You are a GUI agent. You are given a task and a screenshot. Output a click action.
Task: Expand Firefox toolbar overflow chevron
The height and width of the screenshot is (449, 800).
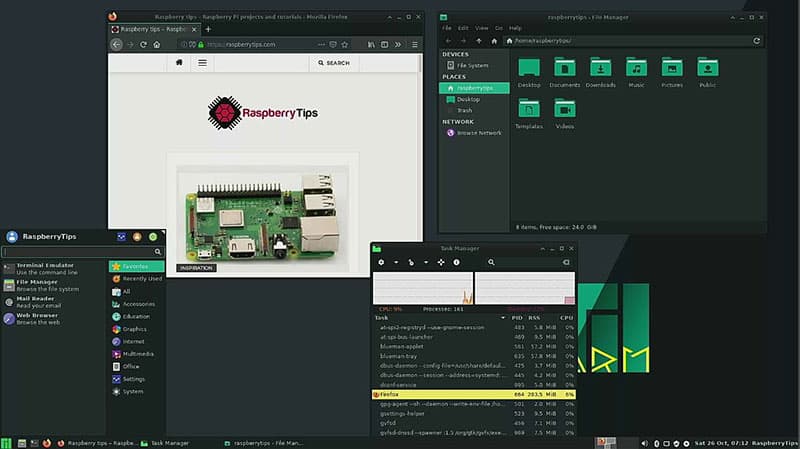398,44
